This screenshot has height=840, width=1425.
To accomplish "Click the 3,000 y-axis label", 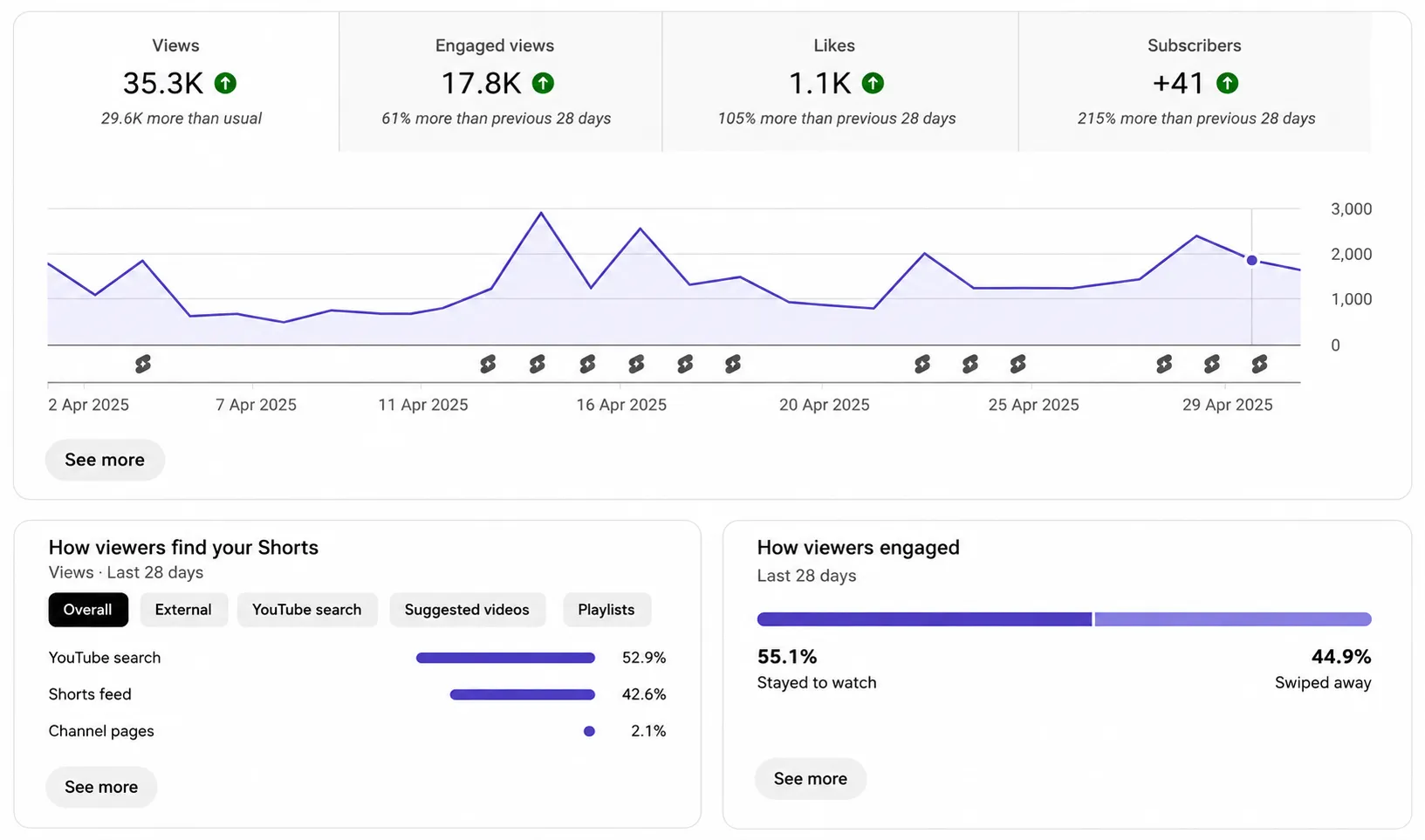I will click(x=1352, y=209).
